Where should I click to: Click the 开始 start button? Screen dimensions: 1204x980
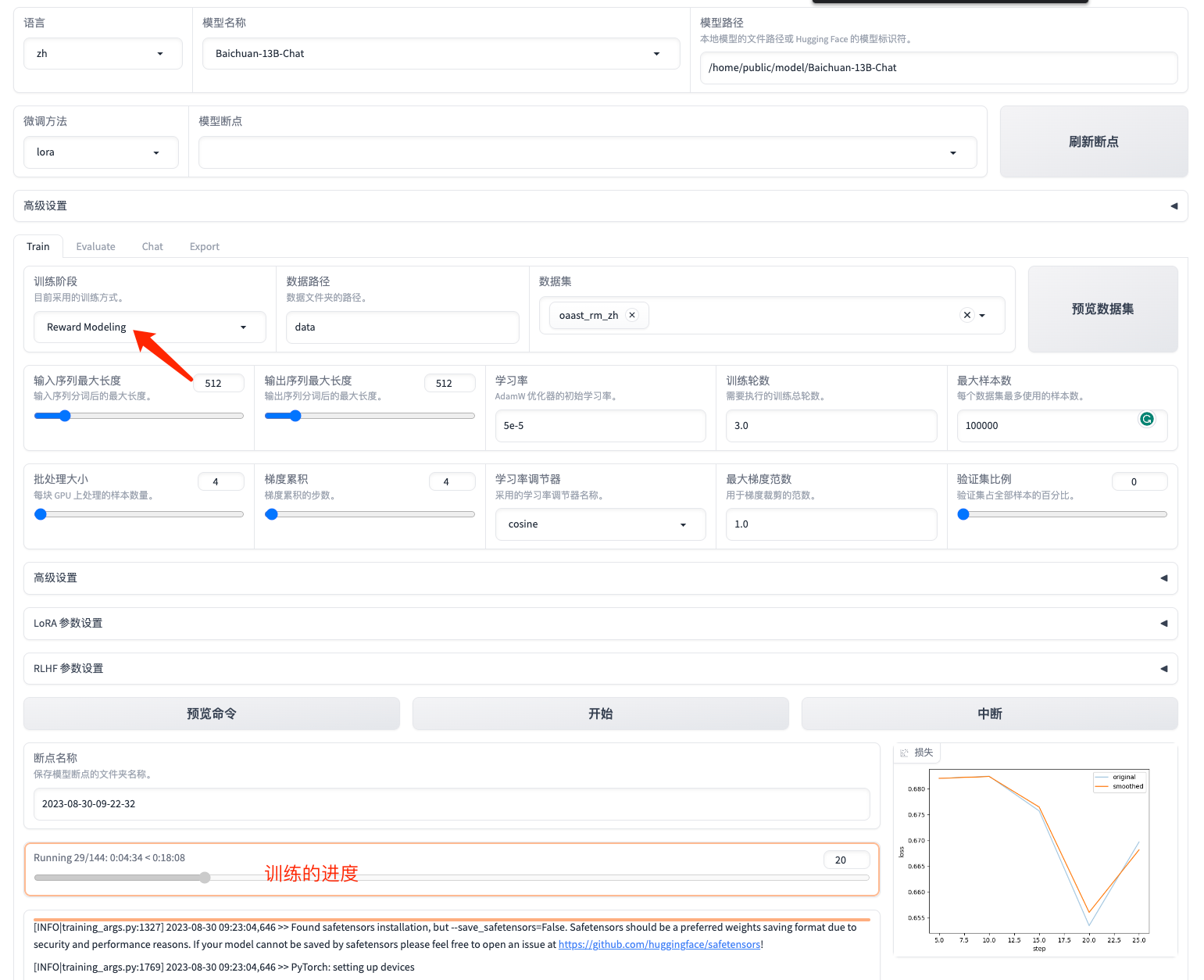[600, 714]
